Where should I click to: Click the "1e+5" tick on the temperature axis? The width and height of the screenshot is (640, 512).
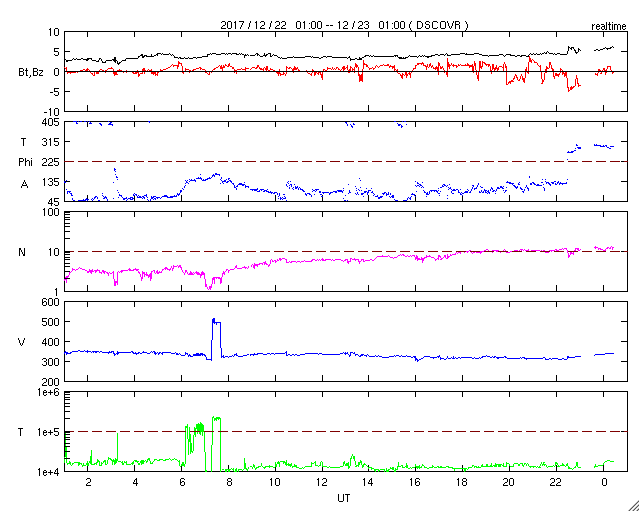point(50,432)
